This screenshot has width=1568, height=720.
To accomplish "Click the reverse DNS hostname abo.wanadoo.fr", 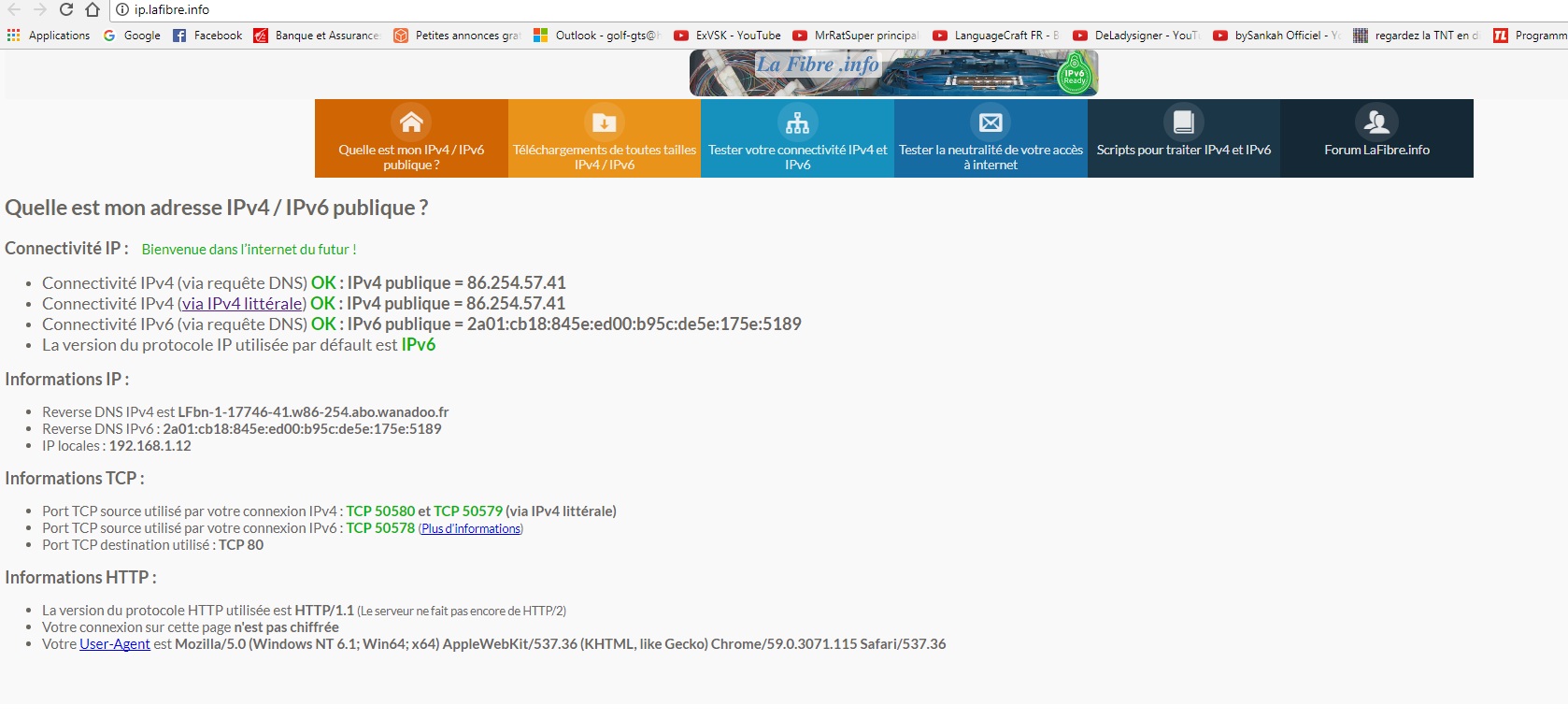I will tap(313, 412).
